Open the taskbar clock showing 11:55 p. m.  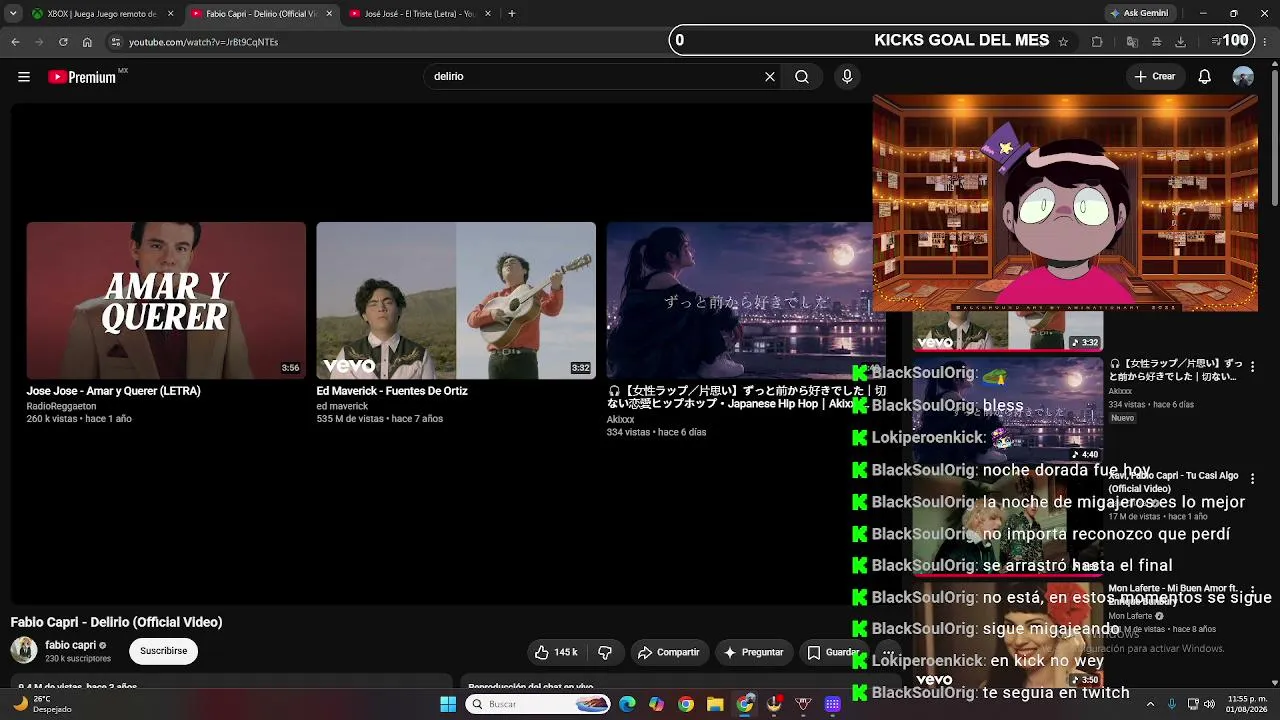click(1245, 704)
